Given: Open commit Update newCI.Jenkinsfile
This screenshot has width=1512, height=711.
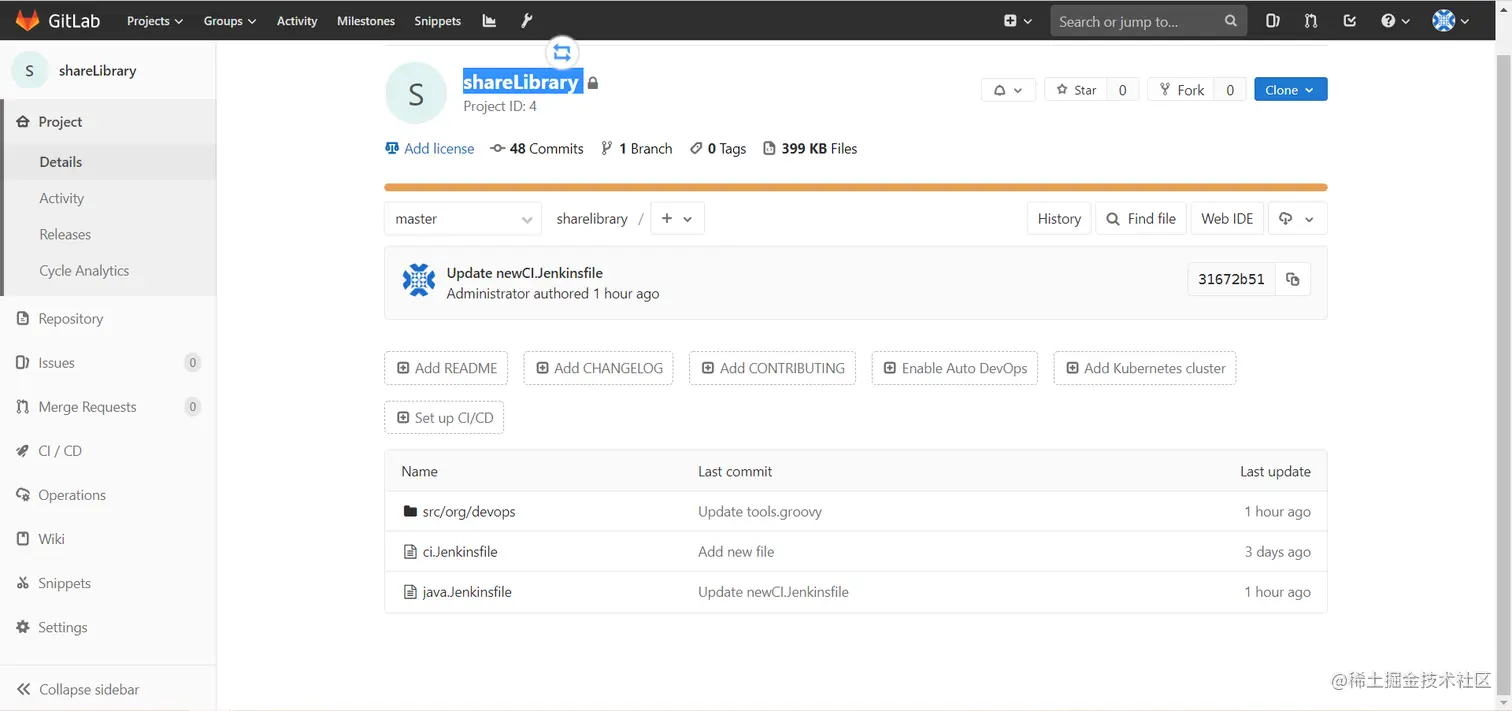Looking at the screenshot, I should click(525, 273).
